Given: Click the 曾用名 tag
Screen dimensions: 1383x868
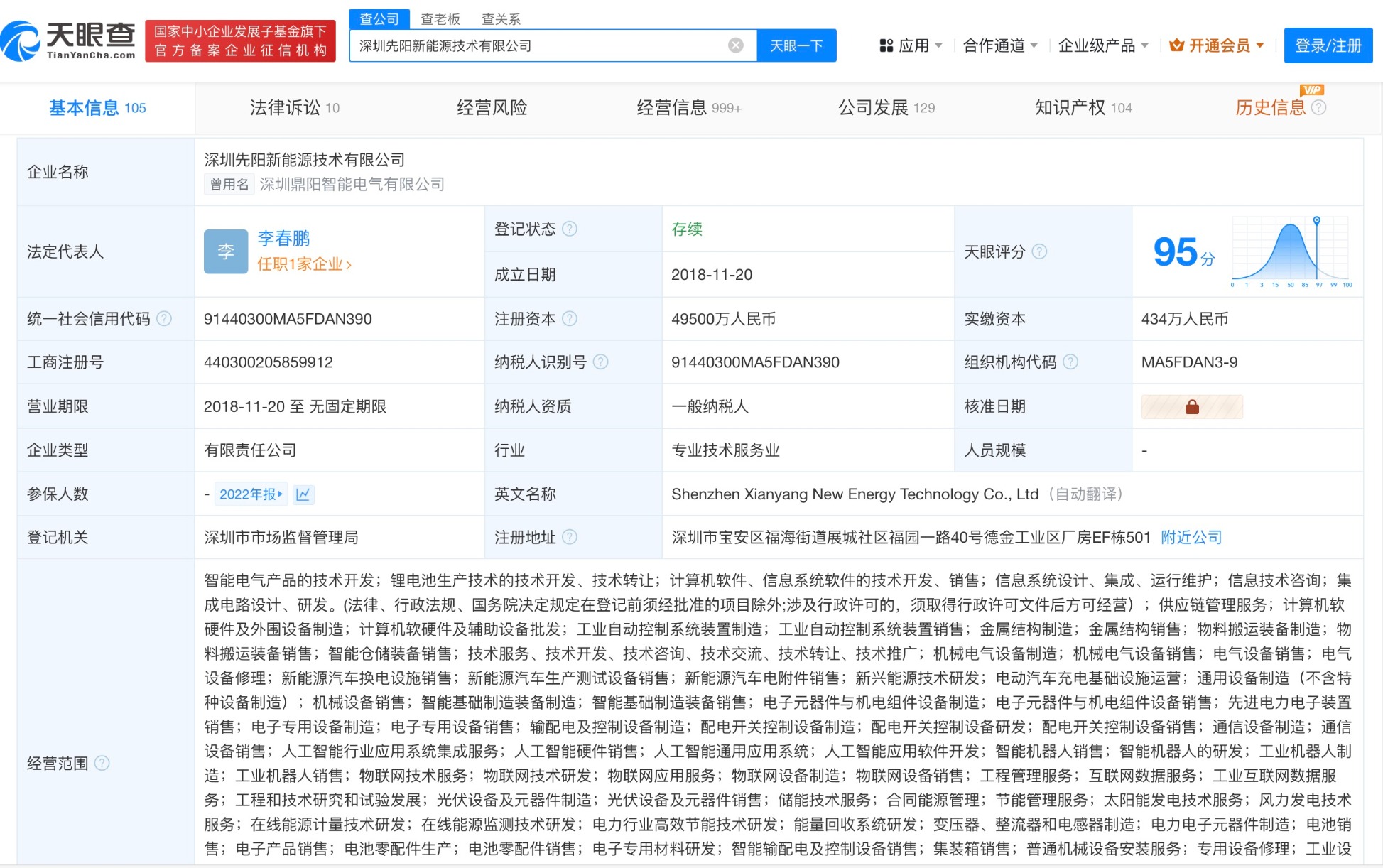Looking at the screenshot, I should pyautogui.click(x=229, y=185).
